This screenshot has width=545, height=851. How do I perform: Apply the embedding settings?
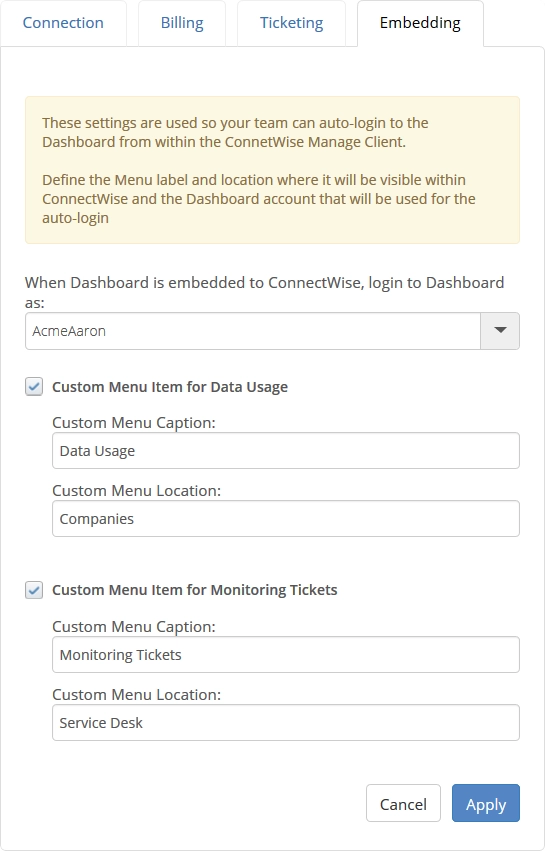coord(486,803)
